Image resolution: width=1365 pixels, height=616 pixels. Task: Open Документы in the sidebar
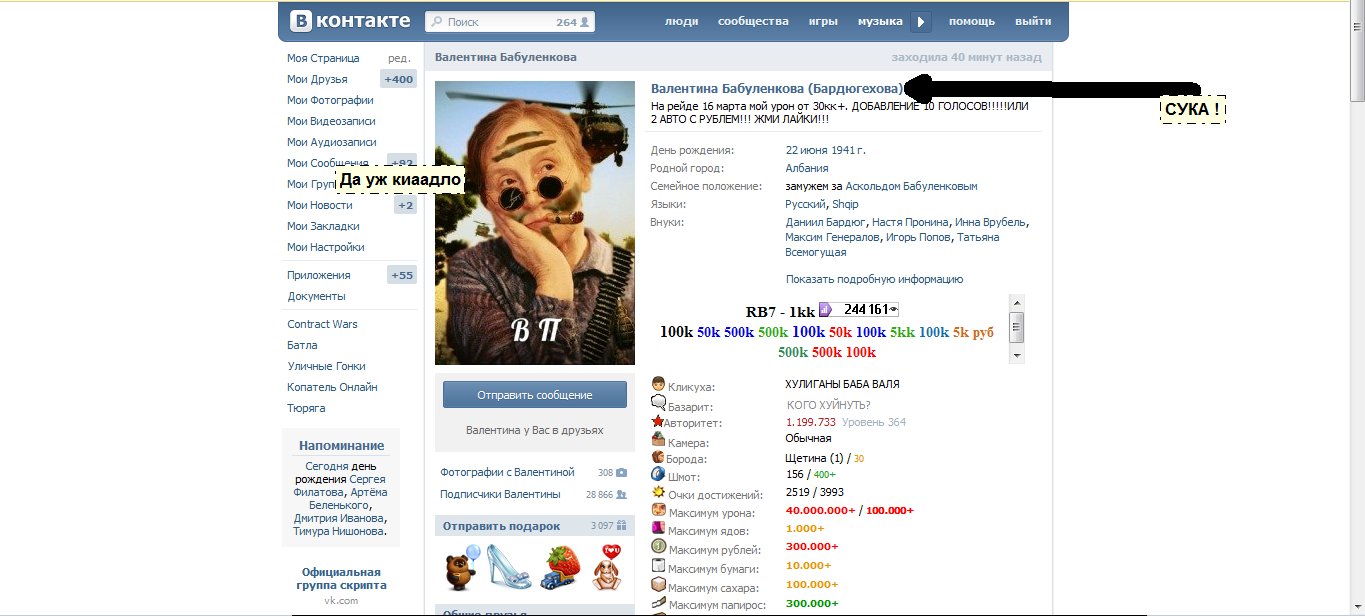coord(317,296)
